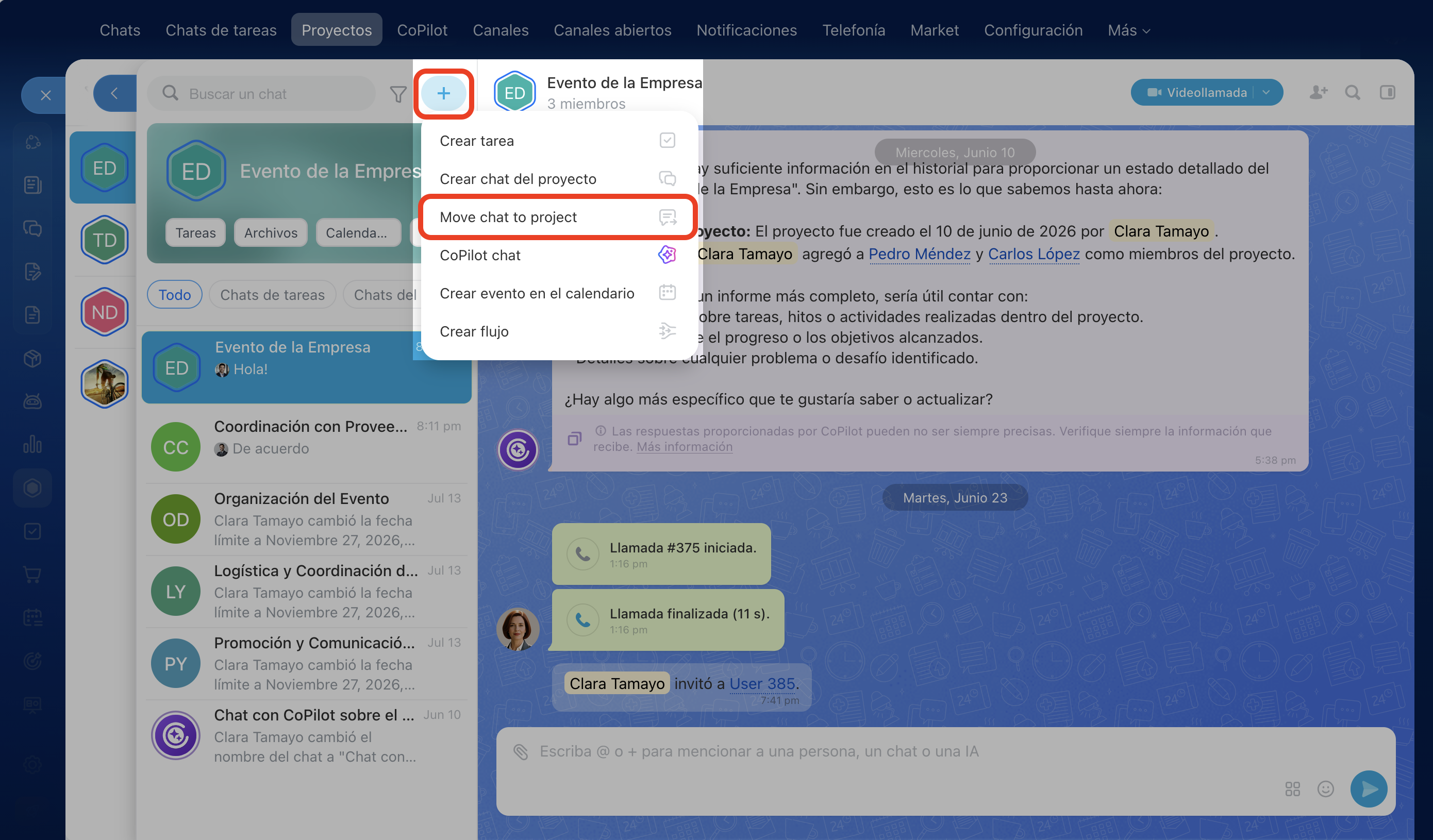
Task: Open the emoji picker
Action: (1326, 789)
